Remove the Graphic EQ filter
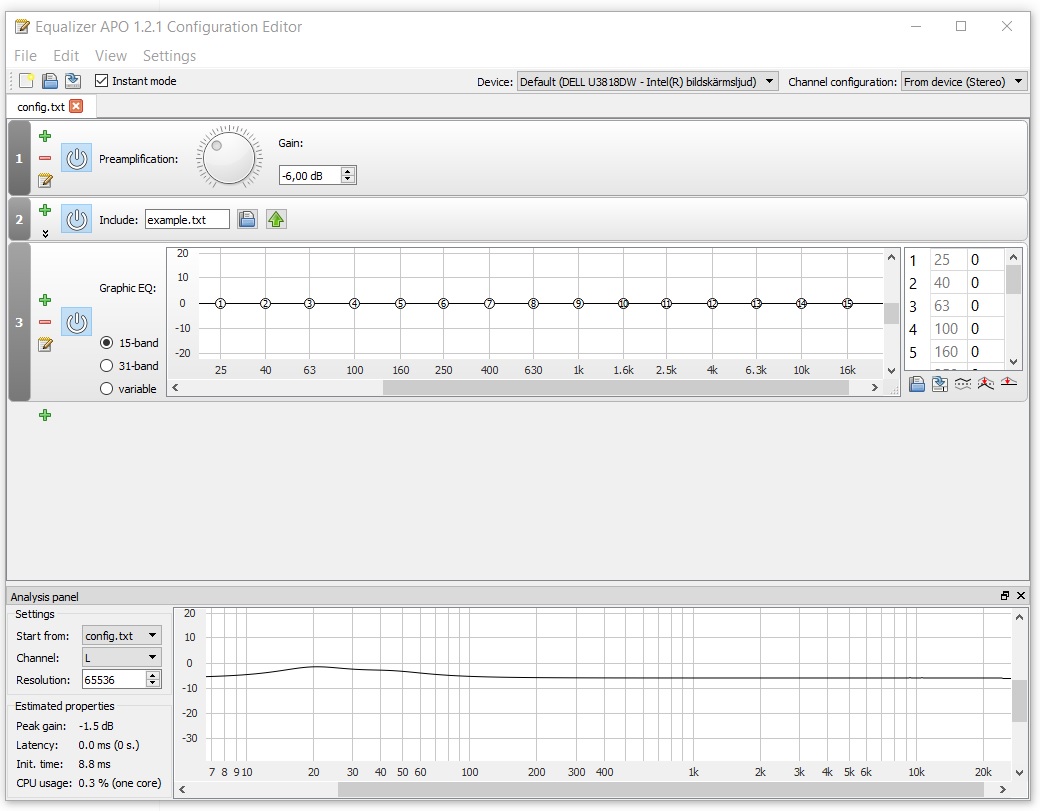Screen dimensions: 1040x811 click(45, 322)
